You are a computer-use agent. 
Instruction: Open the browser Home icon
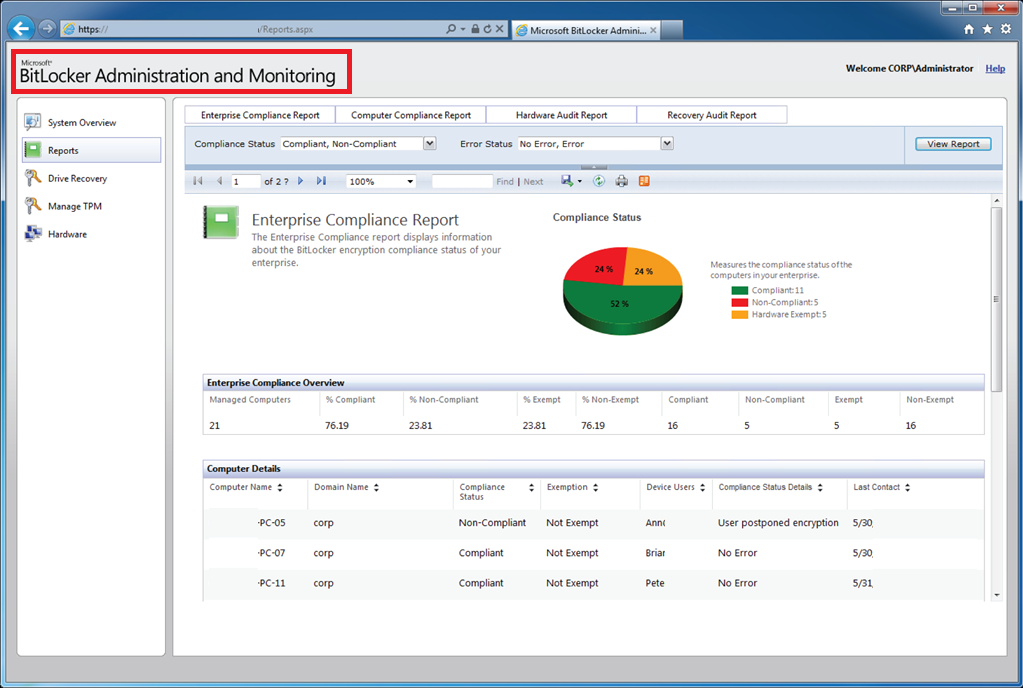[x=969, y=29]
